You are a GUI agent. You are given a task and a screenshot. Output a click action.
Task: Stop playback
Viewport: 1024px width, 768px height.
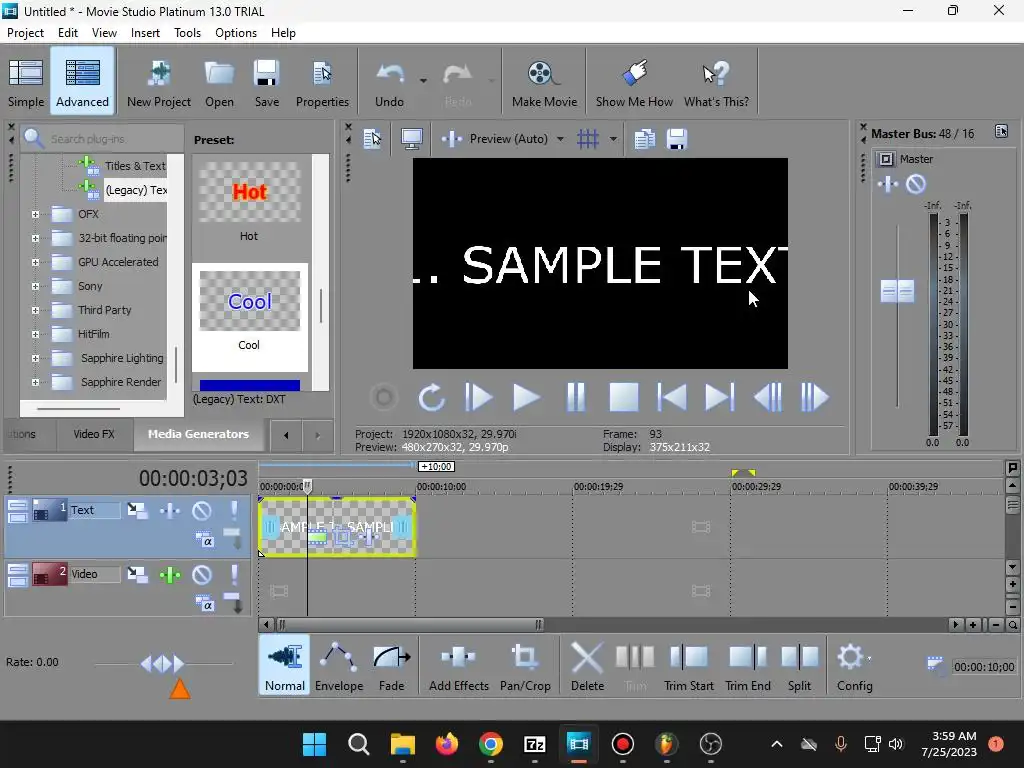click(x=623, y=397)
